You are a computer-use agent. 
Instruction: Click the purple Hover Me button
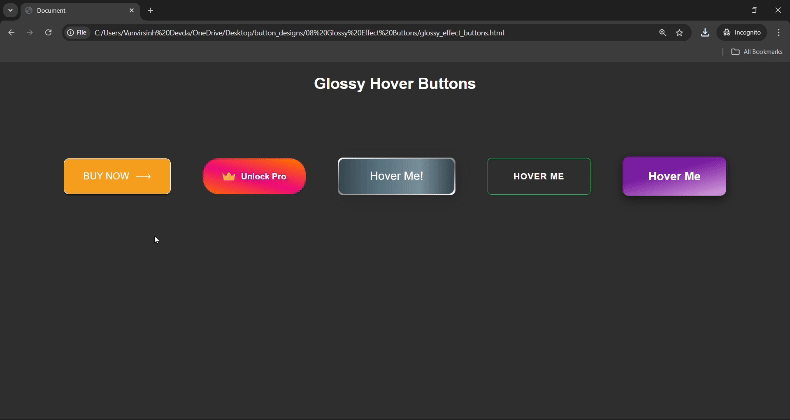pyautogui.click(x=675, y=176)
